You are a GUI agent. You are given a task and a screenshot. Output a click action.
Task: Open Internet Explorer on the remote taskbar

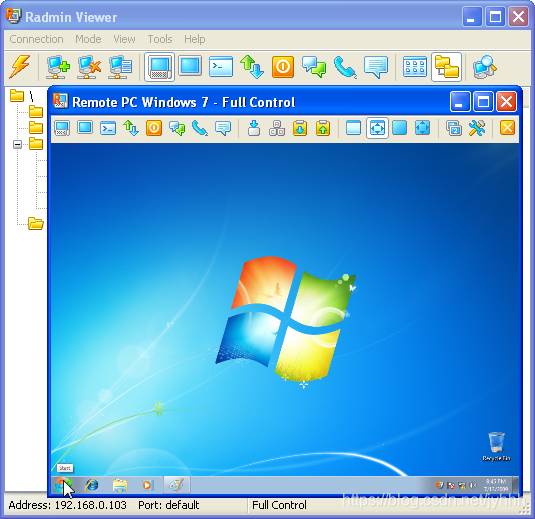tap(91, 485)
